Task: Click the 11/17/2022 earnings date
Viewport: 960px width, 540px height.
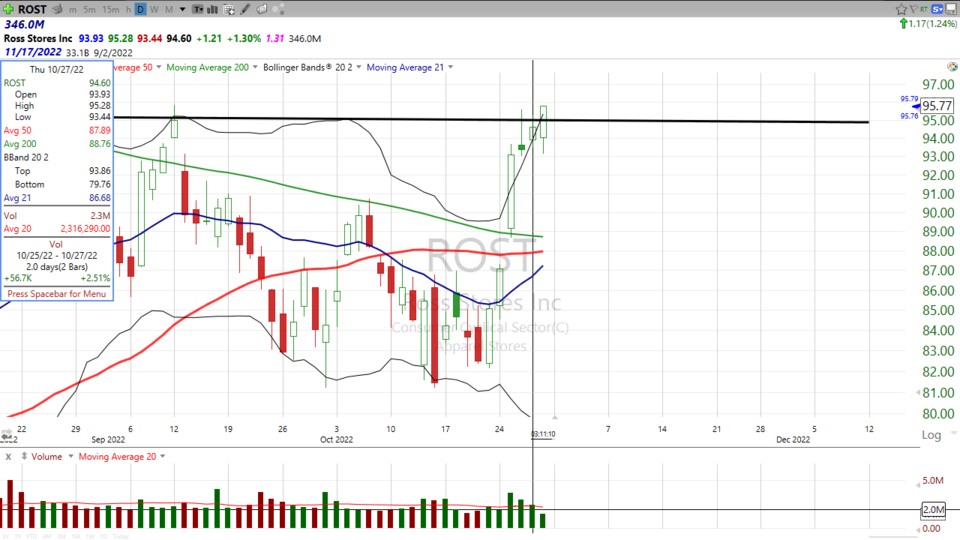Action: pos(32,52)
